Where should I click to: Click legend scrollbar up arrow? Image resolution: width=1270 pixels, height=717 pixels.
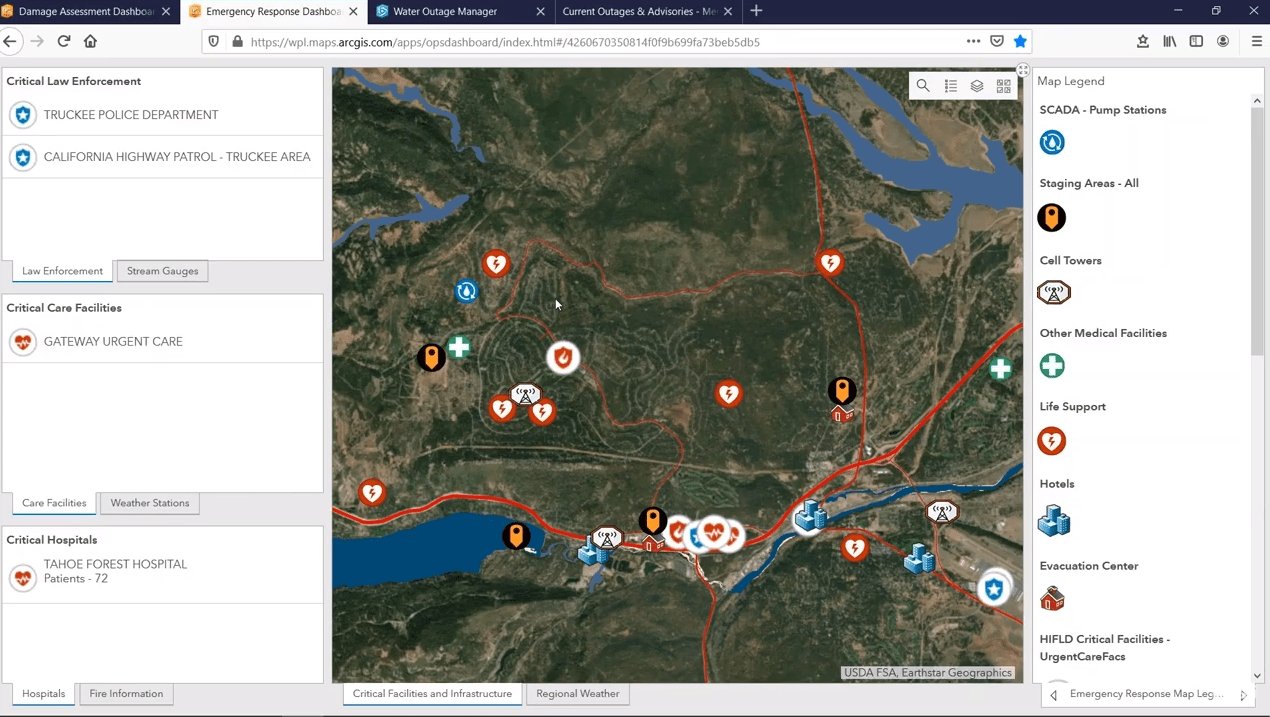click(1257, 101)
